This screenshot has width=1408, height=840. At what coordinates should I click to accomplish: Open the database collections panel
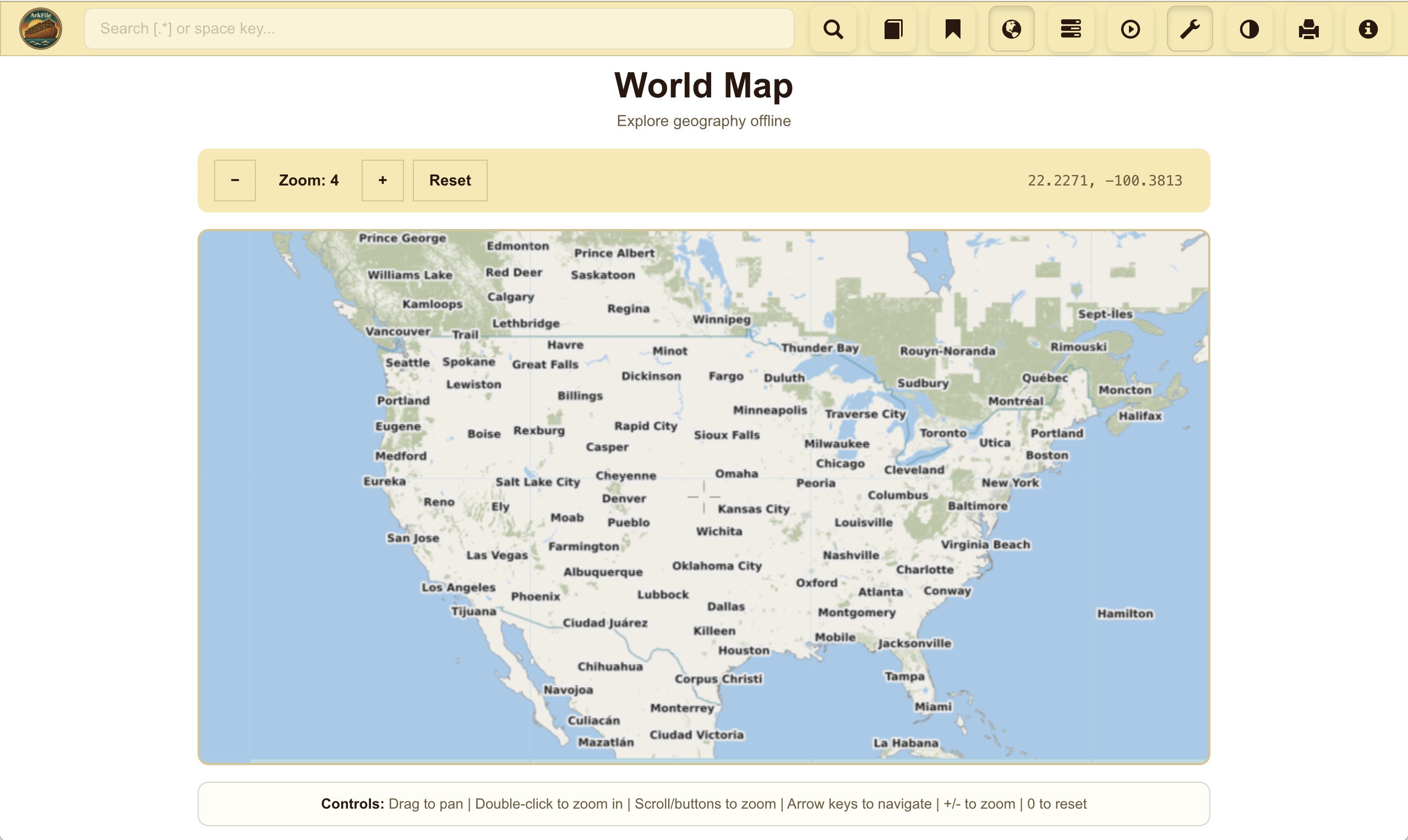coord(1071,28)
